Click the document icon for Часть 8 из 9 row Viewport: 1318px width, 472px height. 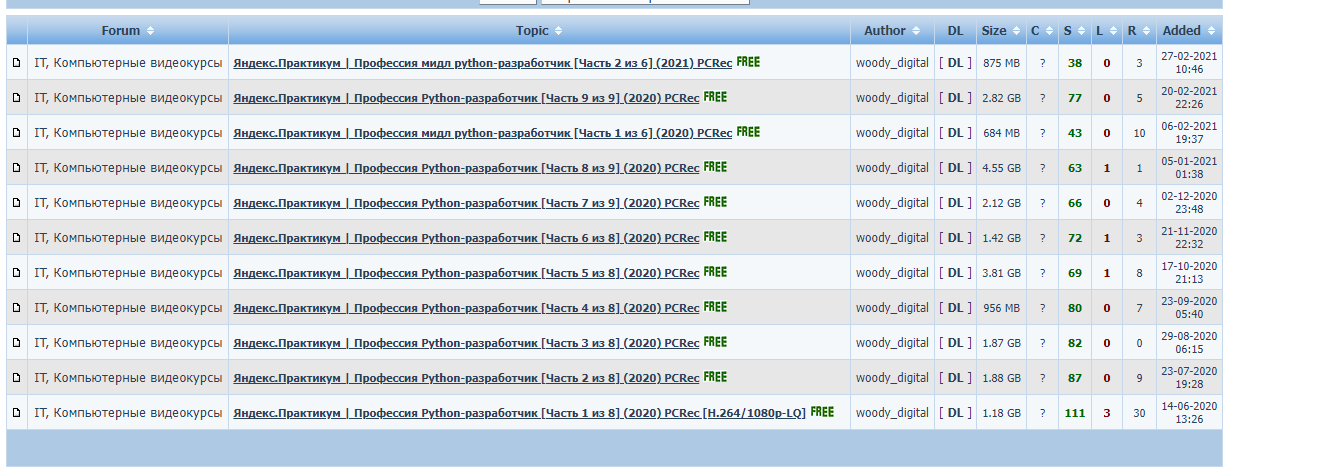click(x=16, y=168)
